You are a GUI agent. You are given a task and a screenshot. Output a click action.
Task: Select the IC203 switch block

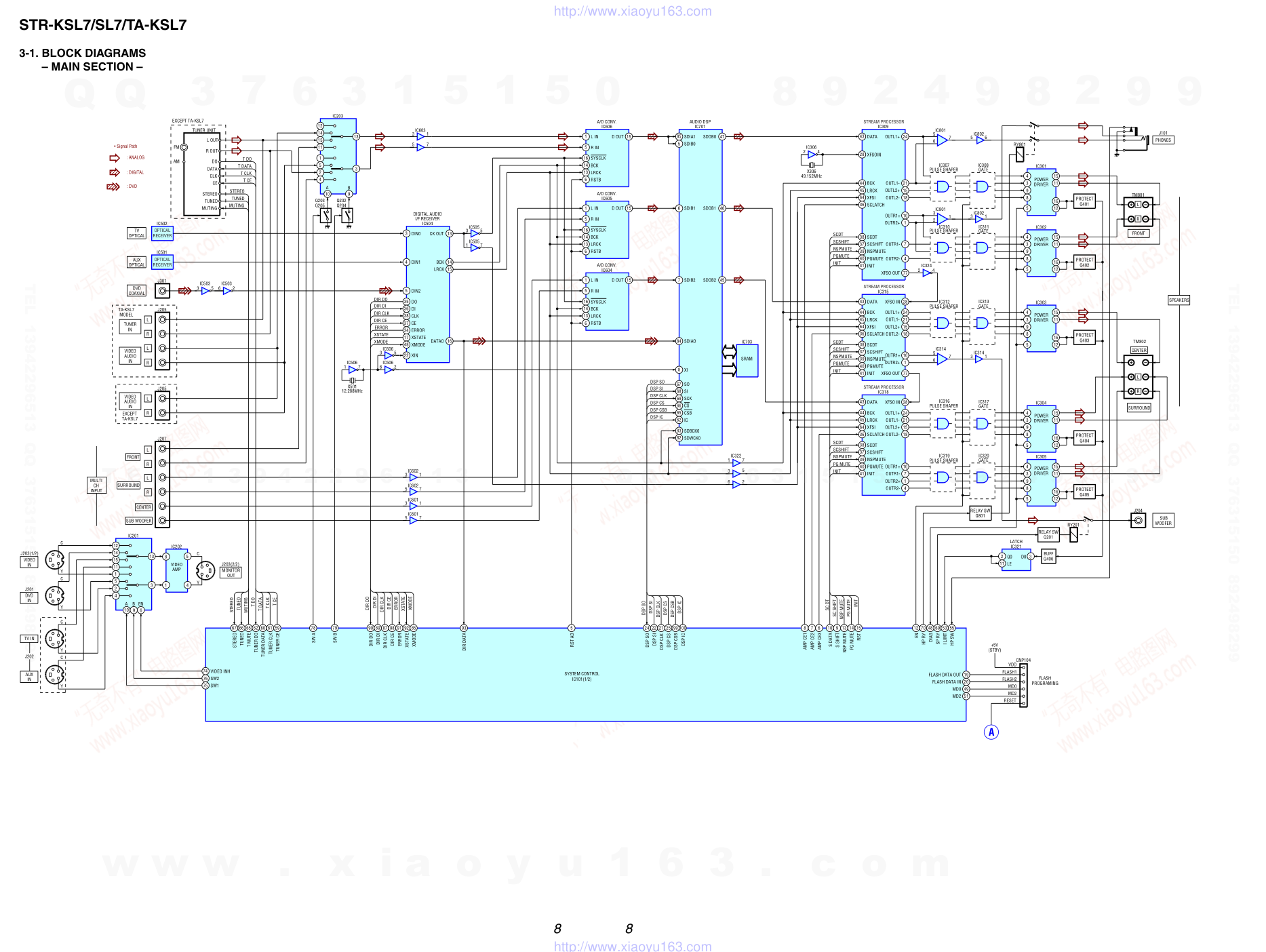[338, 157]
